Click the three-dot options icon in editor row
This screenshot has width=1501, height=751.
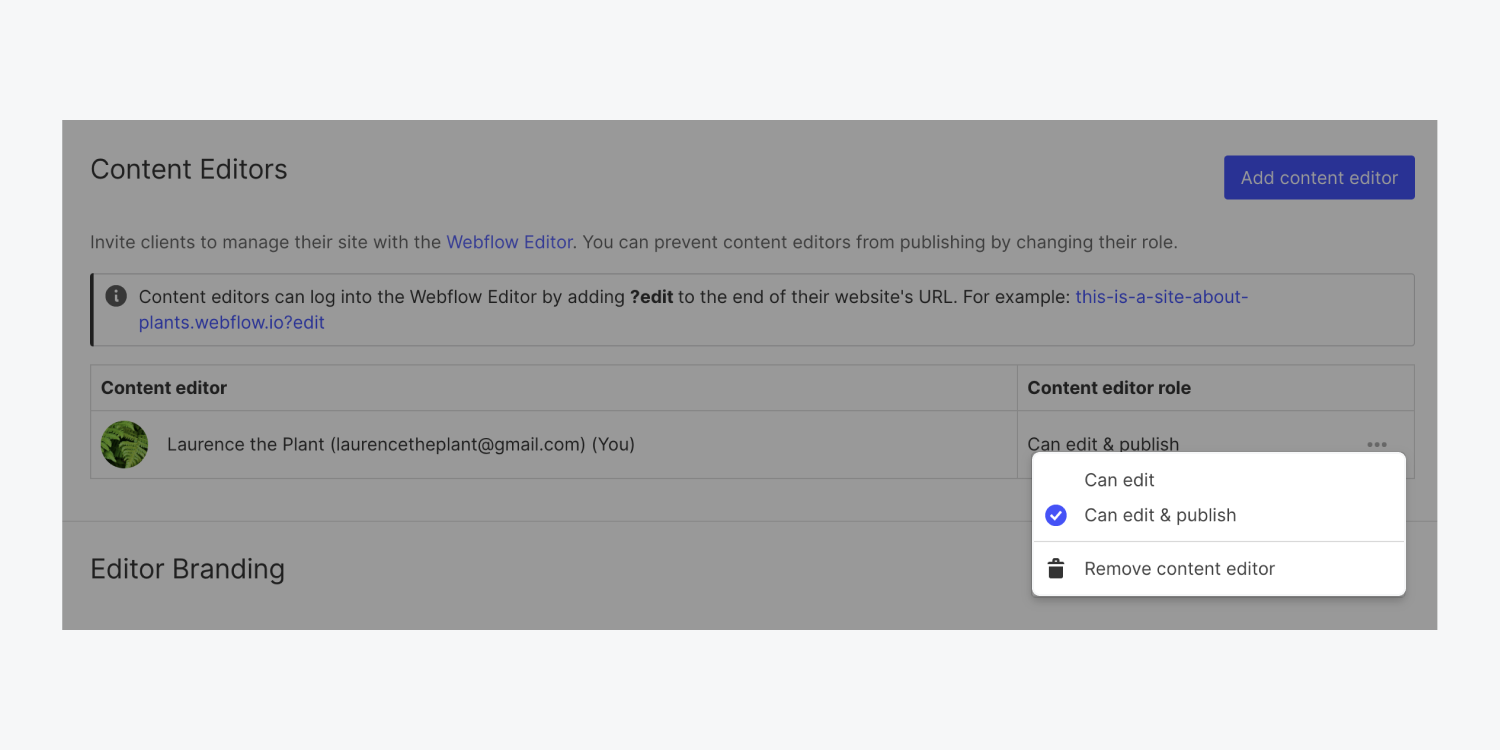(1377, 444)
